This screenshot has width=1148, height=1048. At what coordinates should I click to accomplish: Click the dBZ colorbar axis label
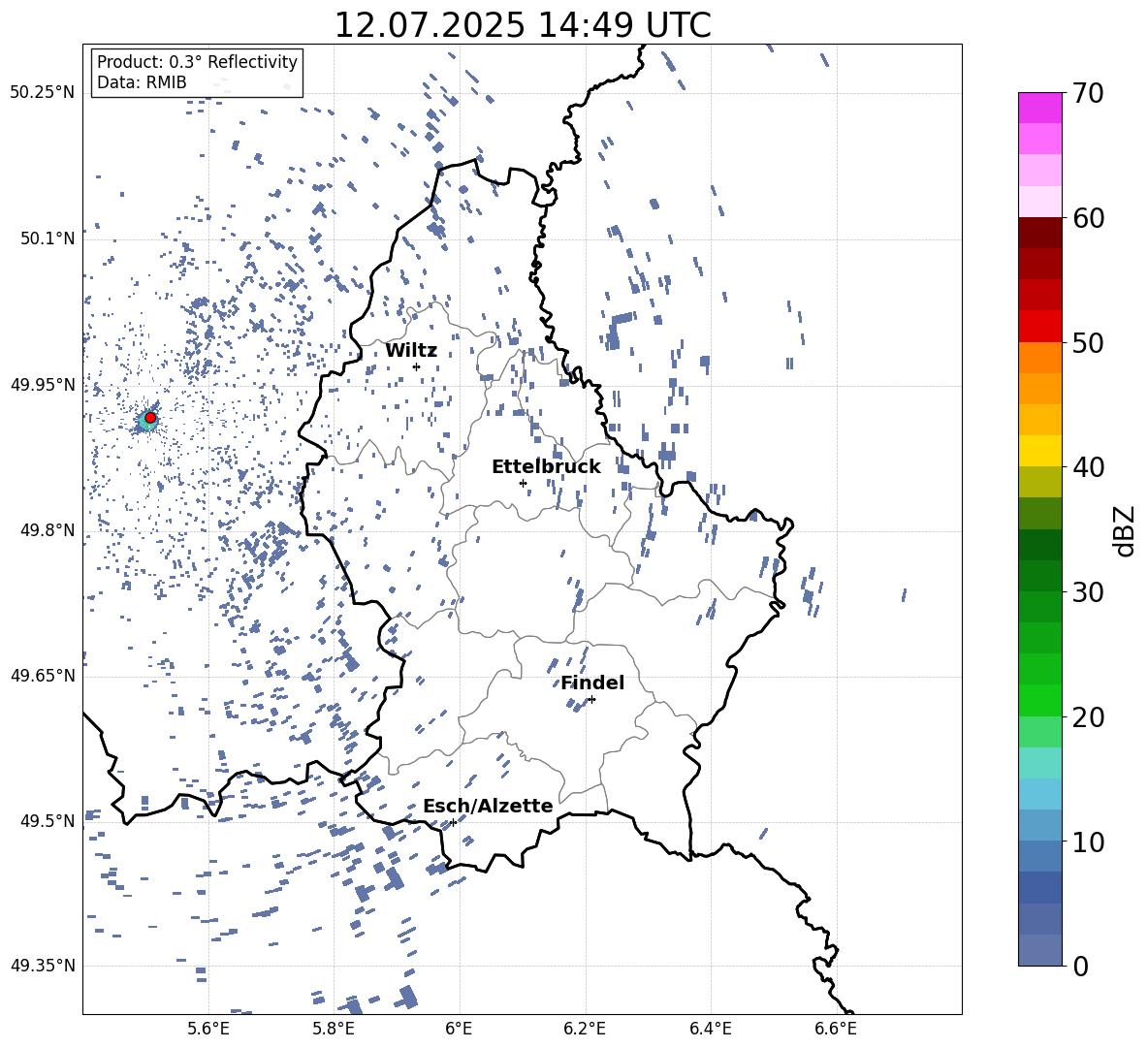(1126, 531)
